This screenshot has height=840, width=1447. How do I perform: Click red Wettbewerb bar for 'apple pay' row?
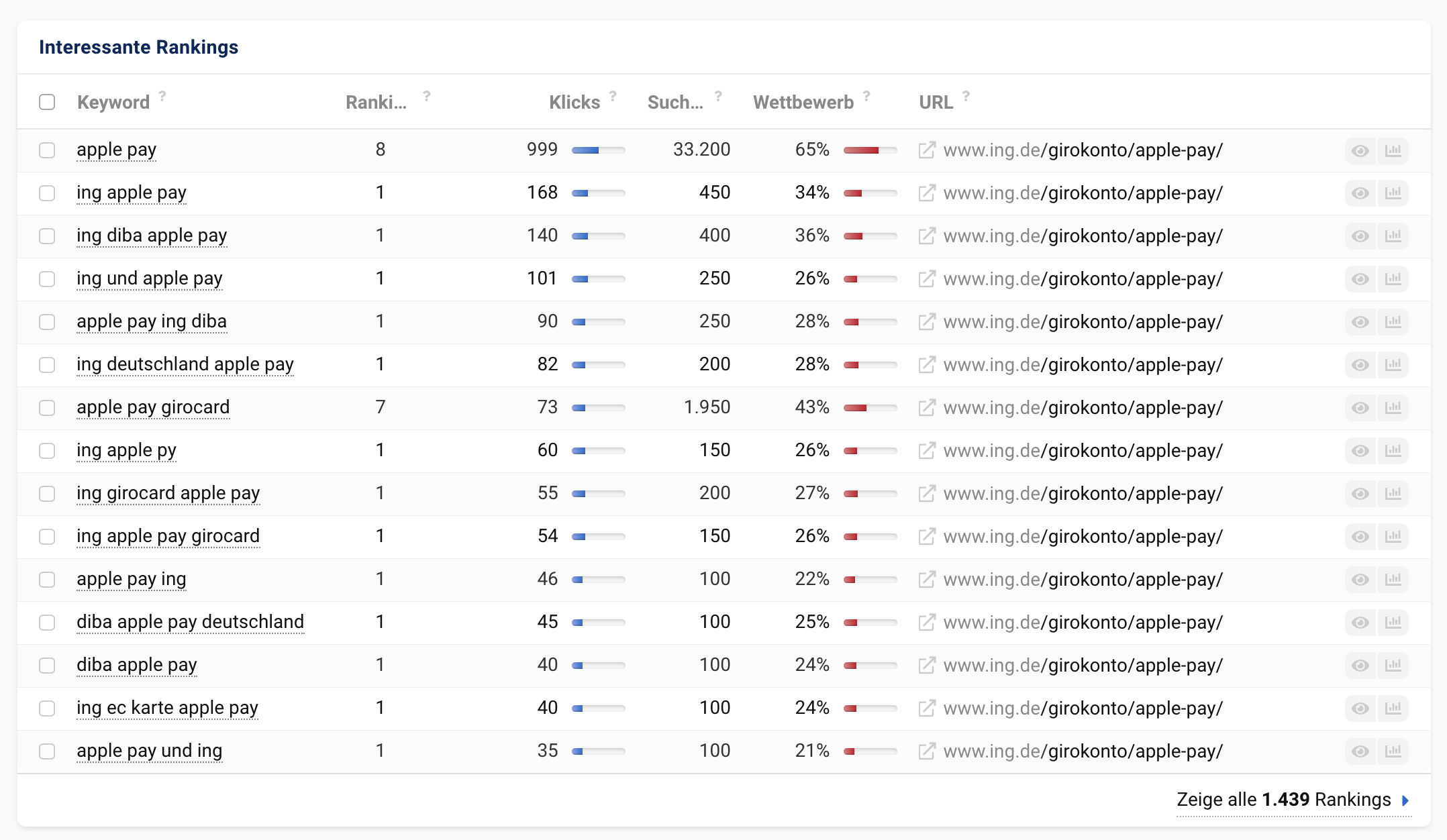[x=870, y=150]
